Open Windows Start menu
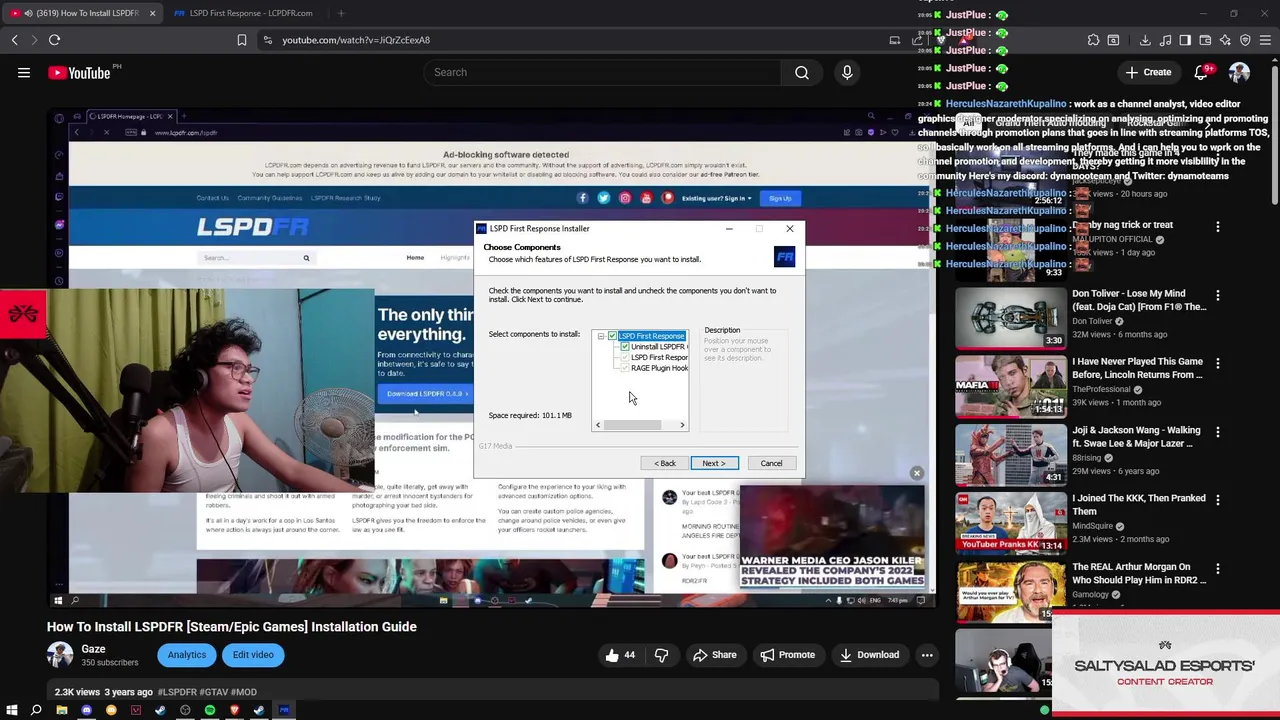1280x720 pixels. coord(12,710)
